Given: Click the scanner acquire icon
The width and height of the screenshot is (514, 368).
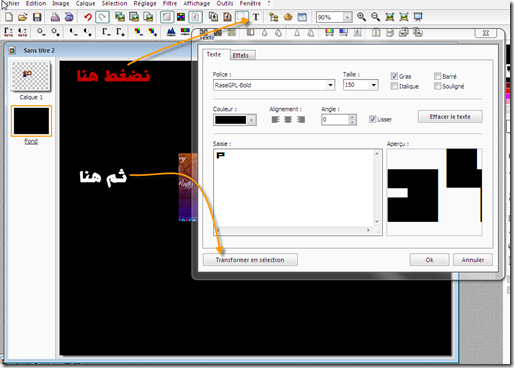Looking at the screenshot, I should point(69,17).
